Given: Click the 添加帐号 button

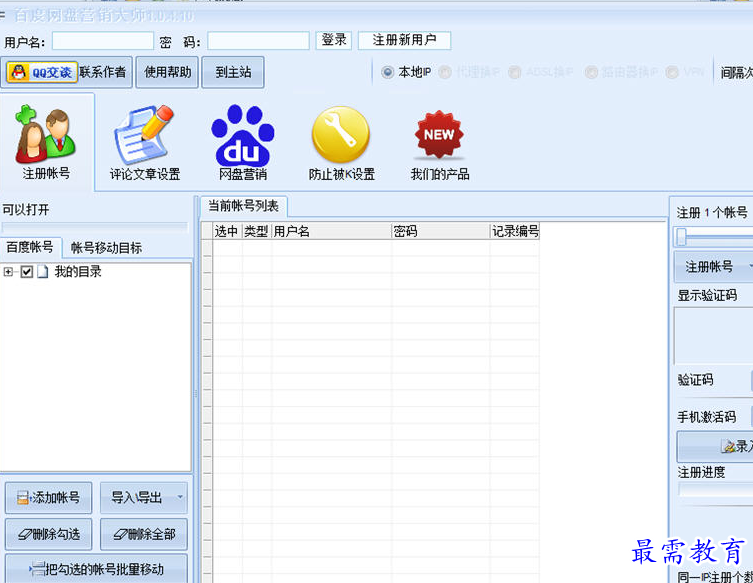Looking at the screenshot, I should (x=49, y=498).
